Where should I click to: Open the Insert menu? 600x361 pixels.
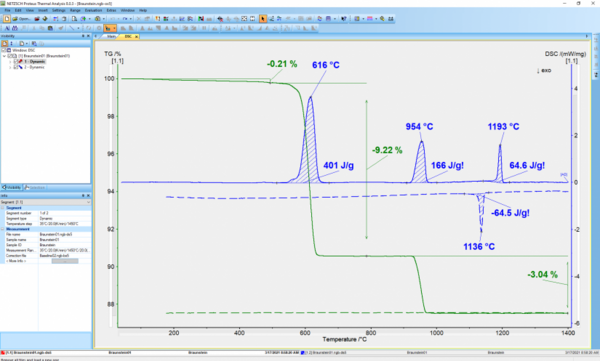point(43,10)
